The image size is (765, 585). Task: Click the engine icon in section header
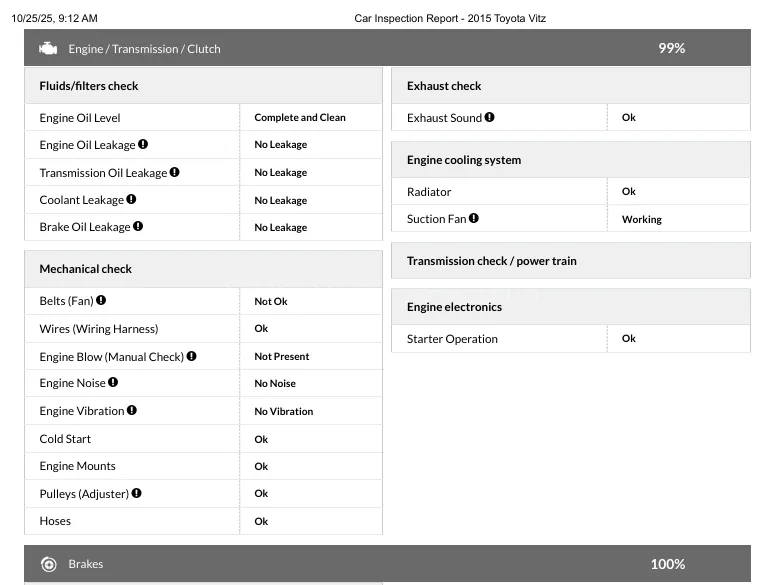click(x=48, y=48)
